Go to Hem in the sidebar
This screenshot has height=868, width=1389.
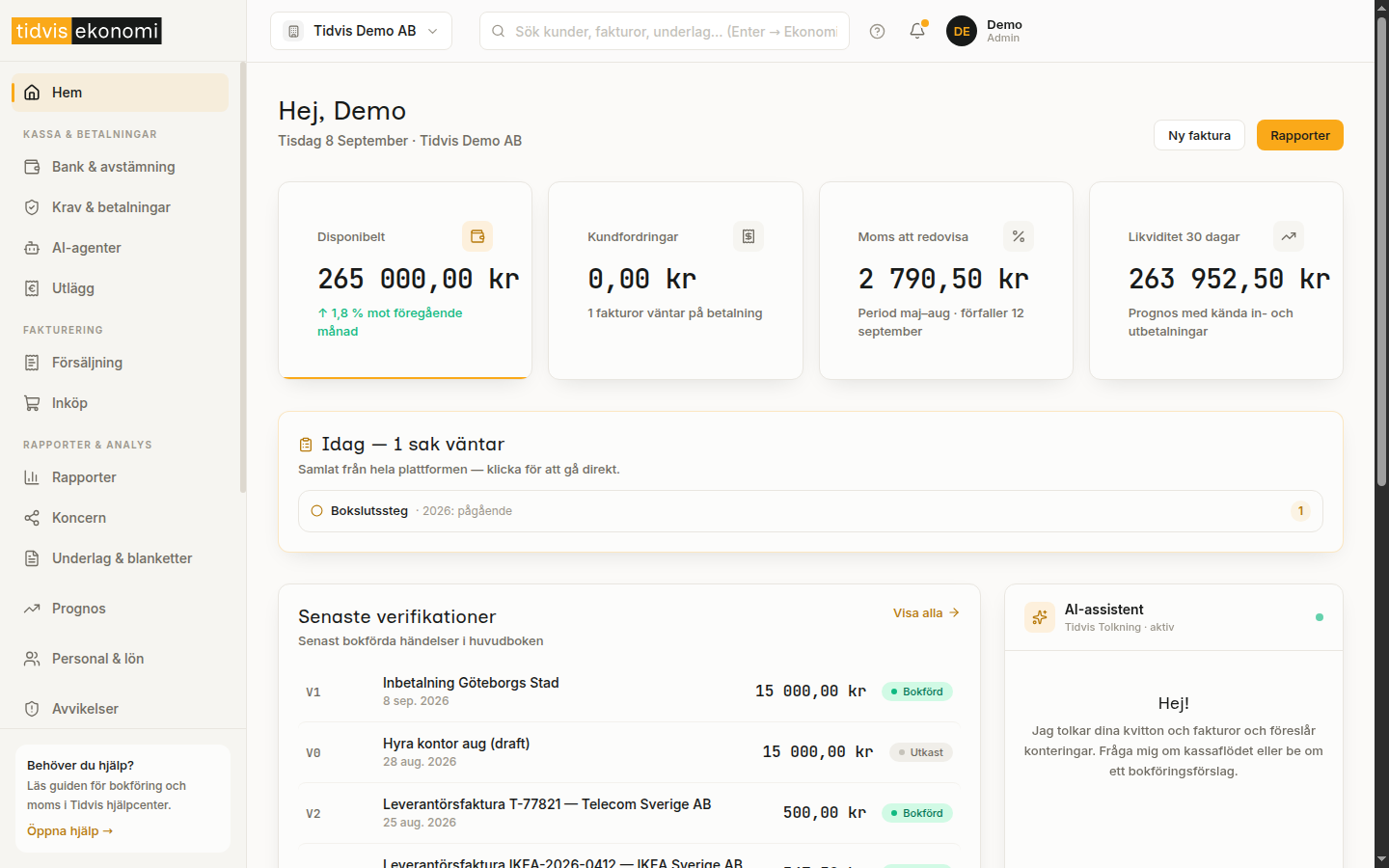pos(120,93)
